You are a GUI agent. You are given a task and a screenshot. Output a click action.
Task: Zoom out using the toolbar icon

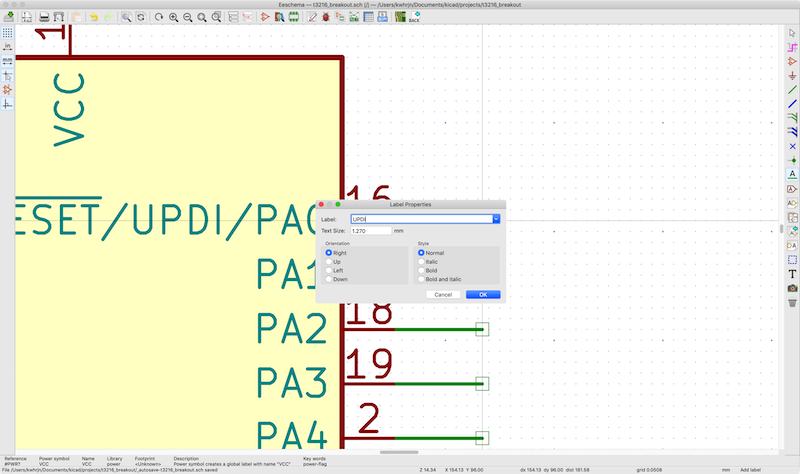(188, 17)
